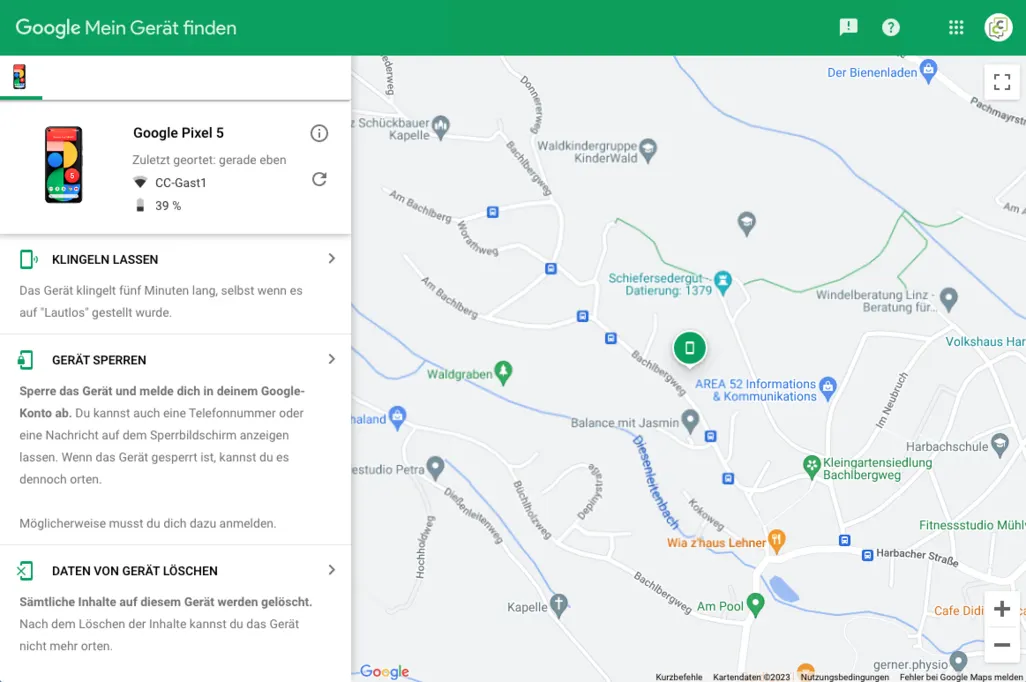Click the ring device phone icon
Viewport: 1026px width, 682px height.
point(27,259)
